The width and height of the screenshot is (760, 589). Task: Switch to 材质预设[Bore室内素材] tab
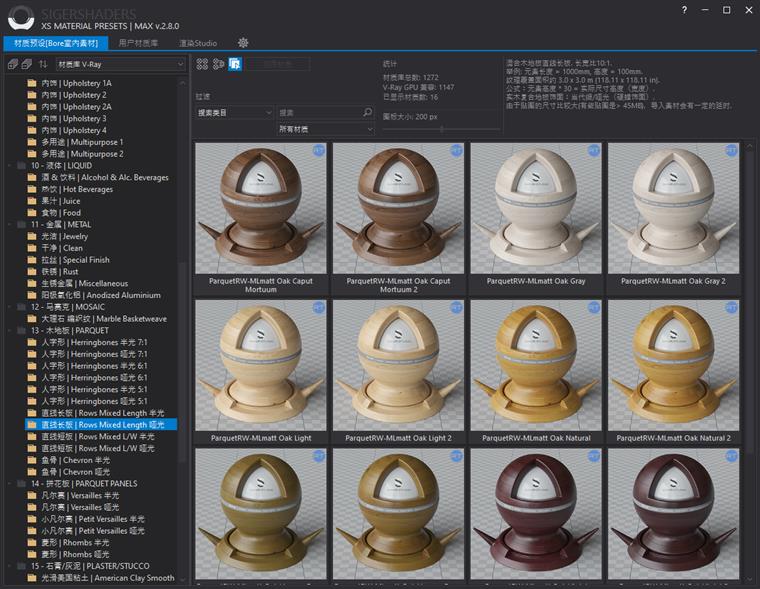[x=56, y=43]
